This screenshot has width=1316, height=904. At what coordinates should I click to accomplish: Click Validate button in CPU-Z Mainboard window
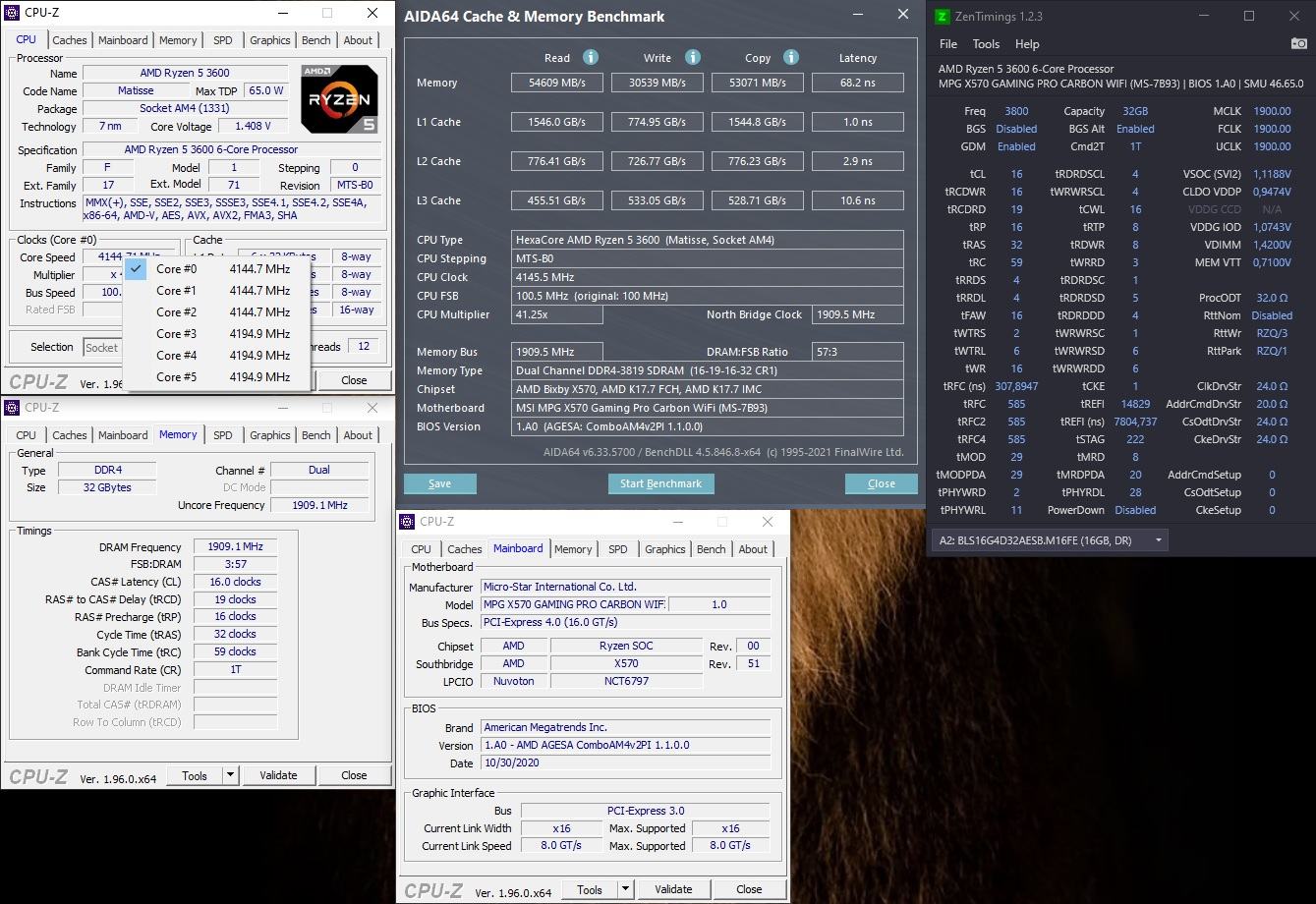point(673,889)
